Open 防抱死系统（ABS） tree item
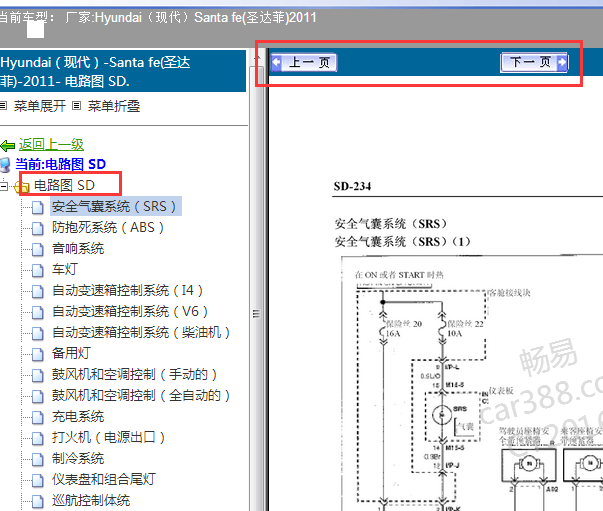 coord(108,227)
